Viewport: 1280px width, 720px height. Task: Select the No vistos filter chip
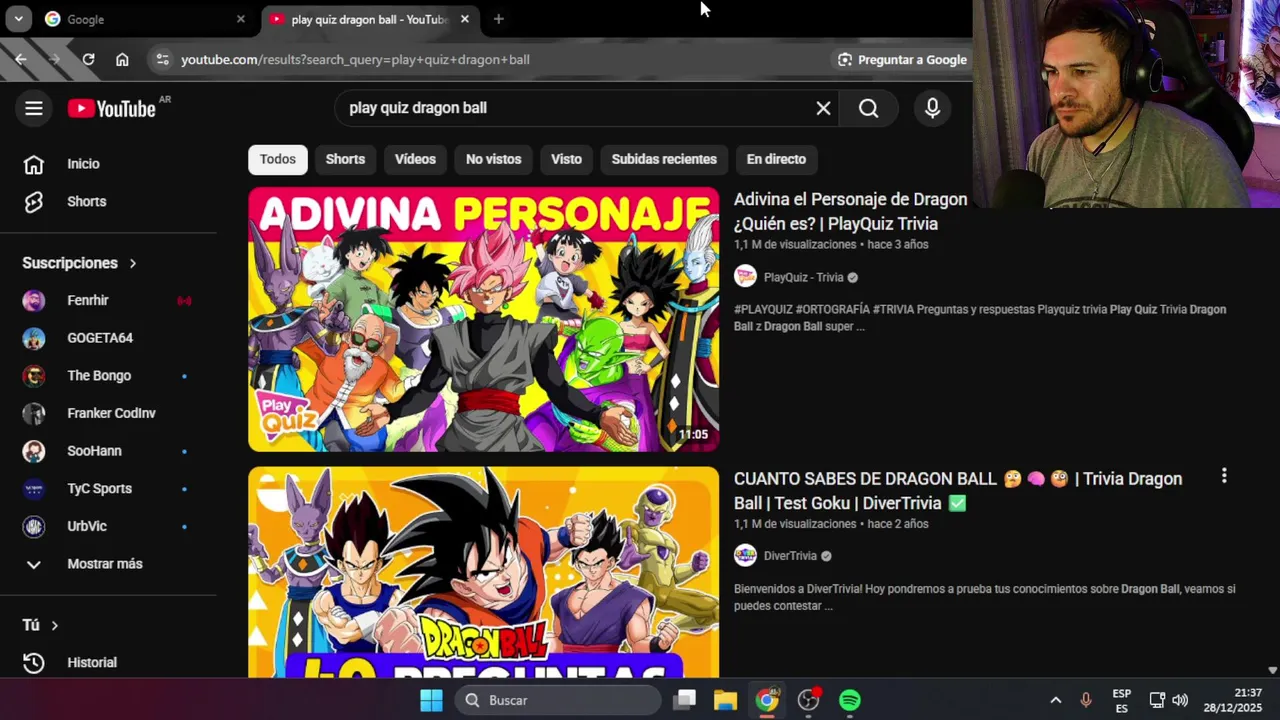494,159
